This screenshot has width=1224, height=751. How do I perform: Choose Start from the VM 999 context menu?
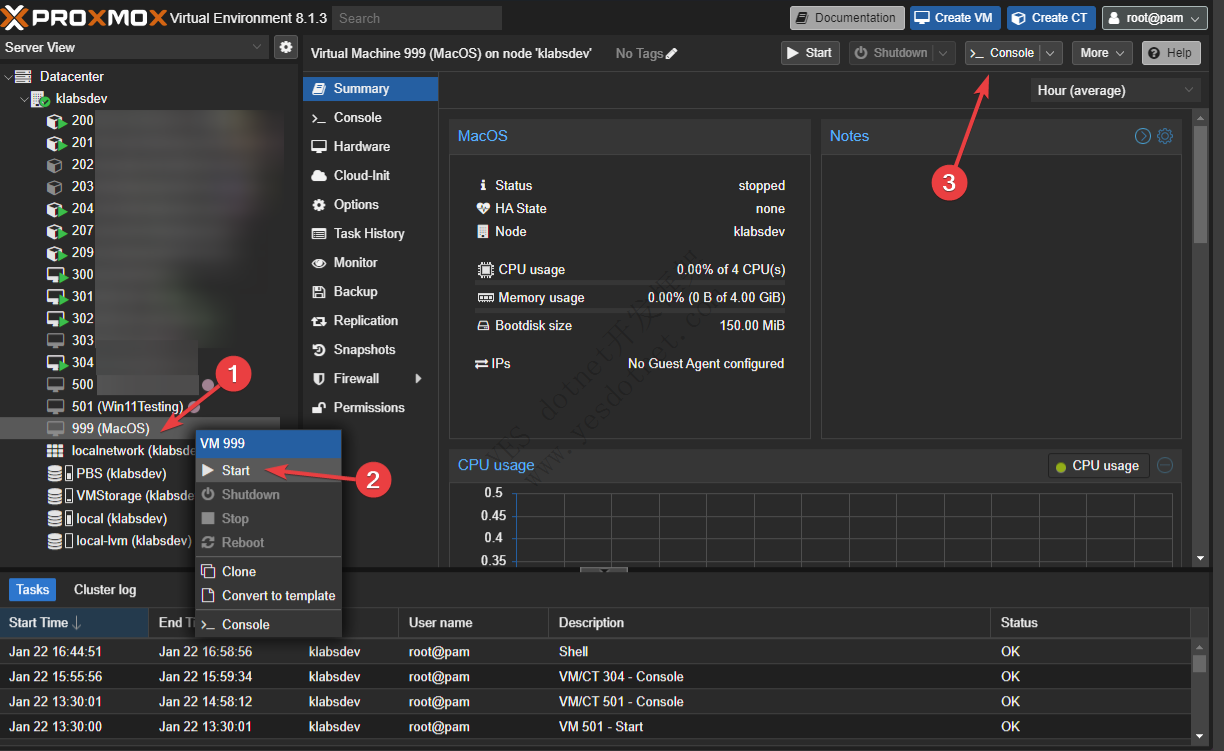point(236,470)
